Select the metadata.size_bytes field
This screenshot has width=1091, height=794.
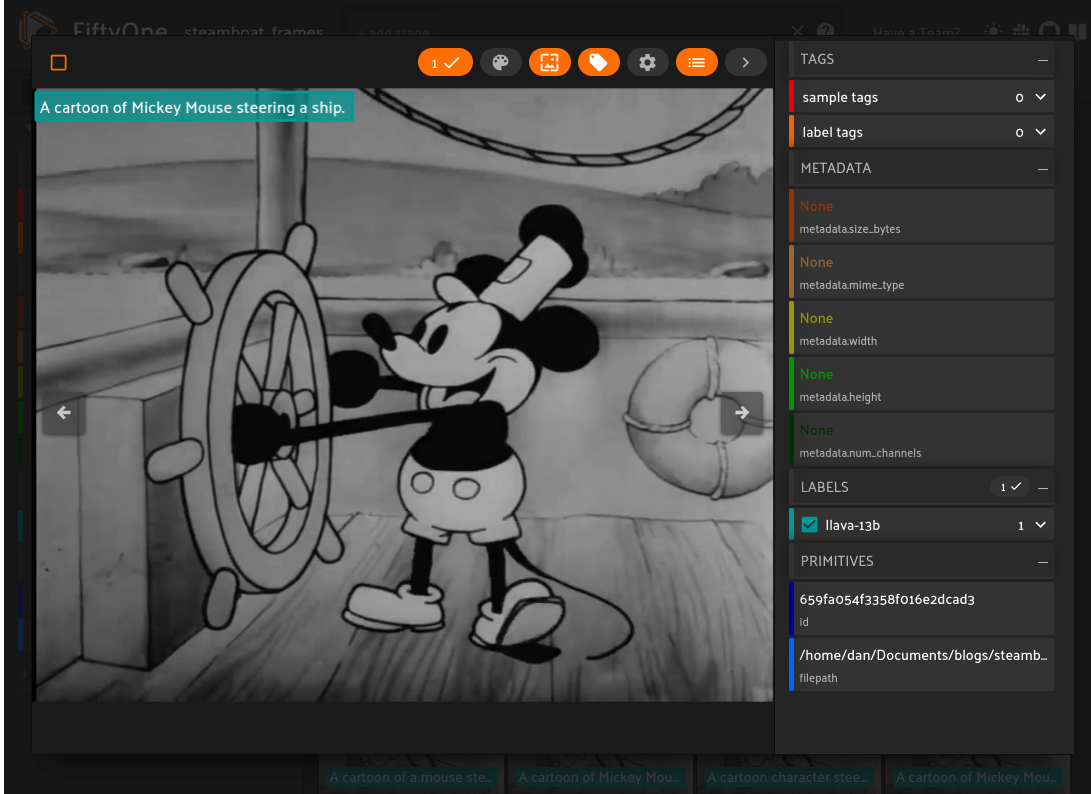[x=921, y=216]
